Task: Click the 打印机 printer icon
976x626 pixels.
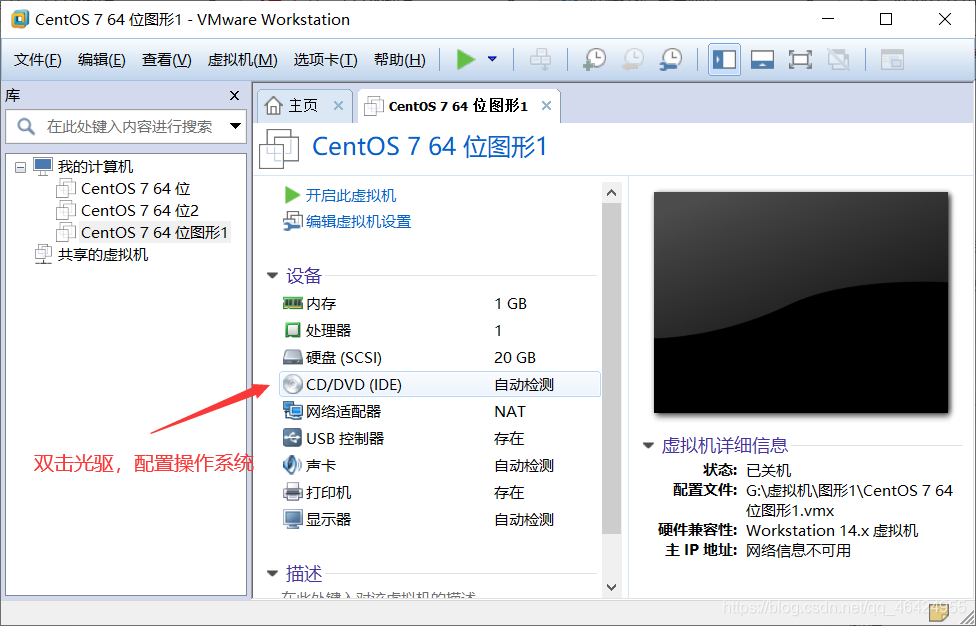Action: tap(293, 492)
